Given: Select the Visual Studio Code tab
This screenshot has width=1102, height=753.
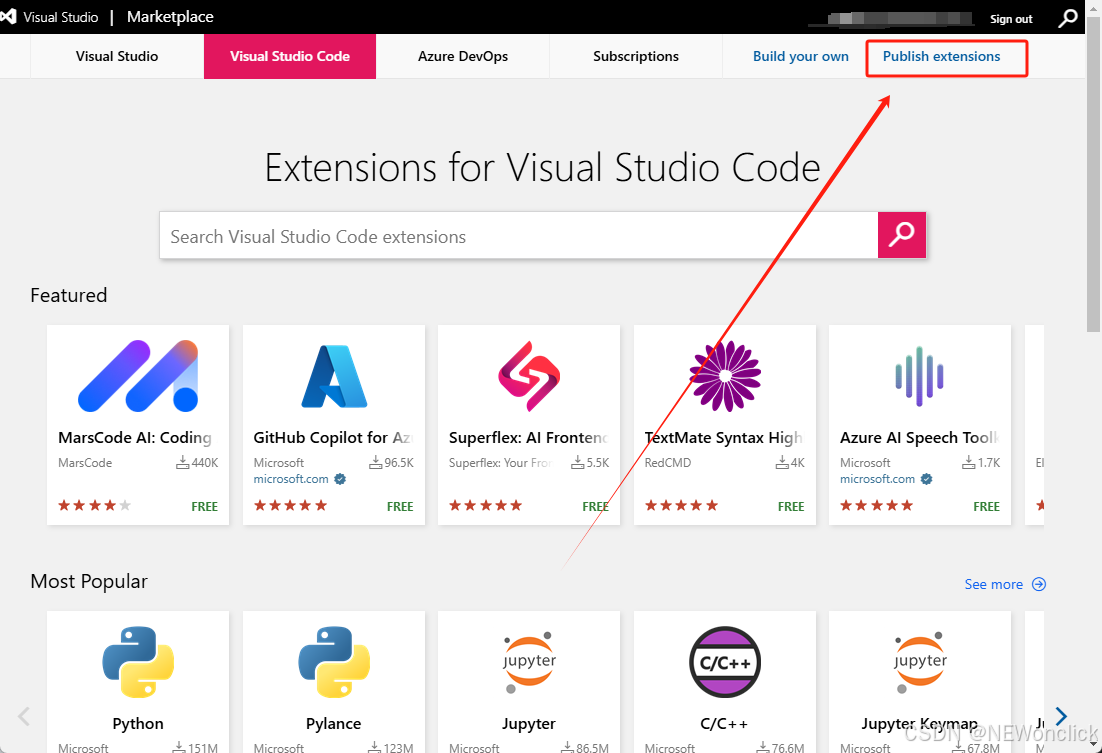Looking at the screenshot, I should click(290, 56).
